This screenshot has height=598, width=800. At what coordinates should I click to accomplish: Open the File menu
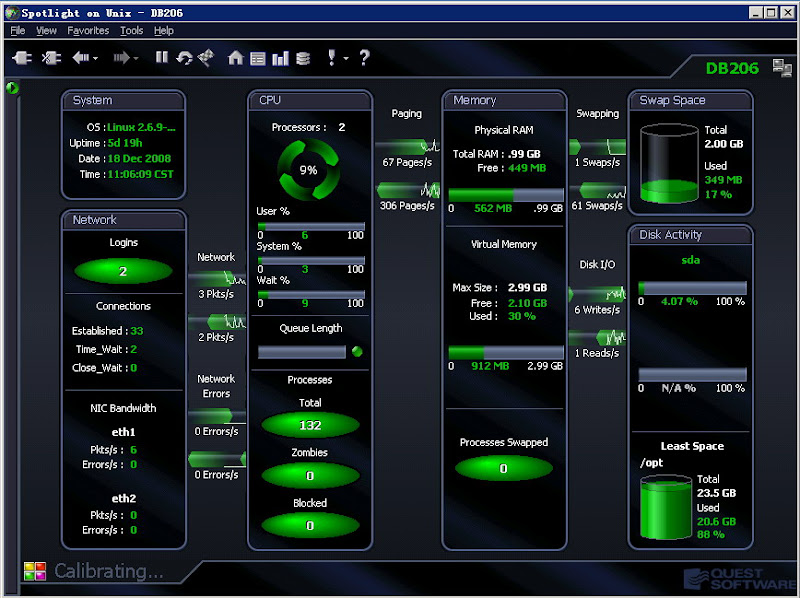(17, 31)
